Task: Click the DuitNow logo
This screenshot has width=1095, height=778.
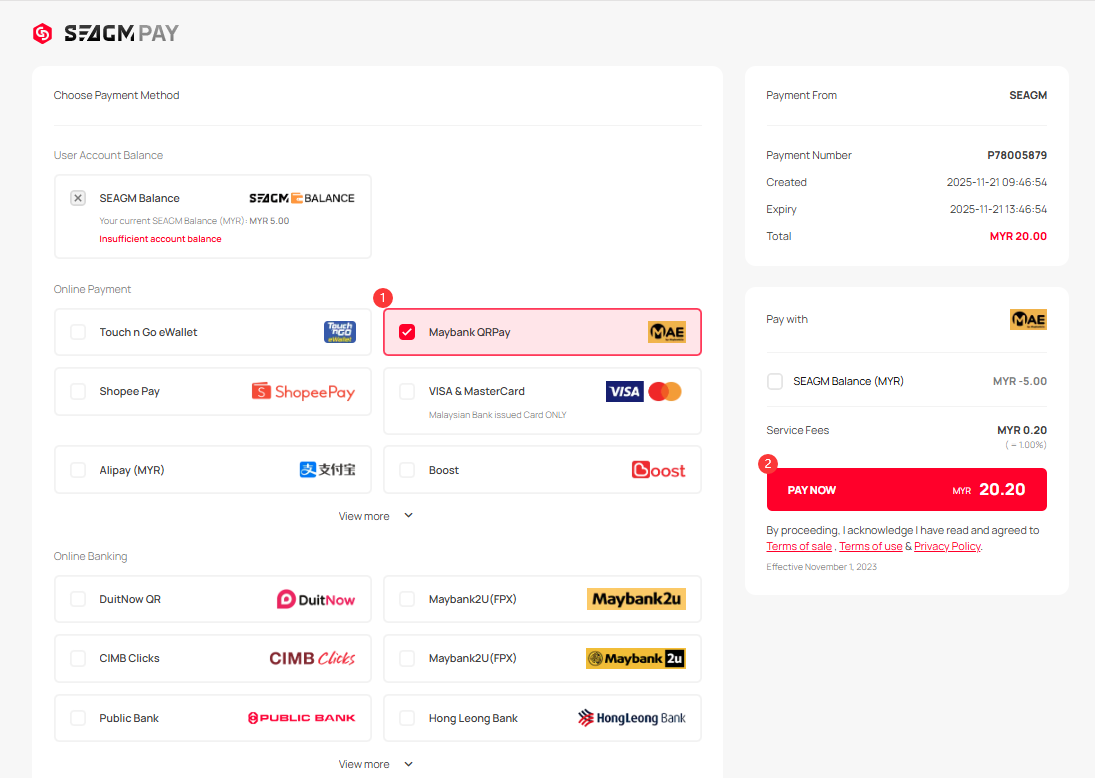Action: tap(316, 599)
